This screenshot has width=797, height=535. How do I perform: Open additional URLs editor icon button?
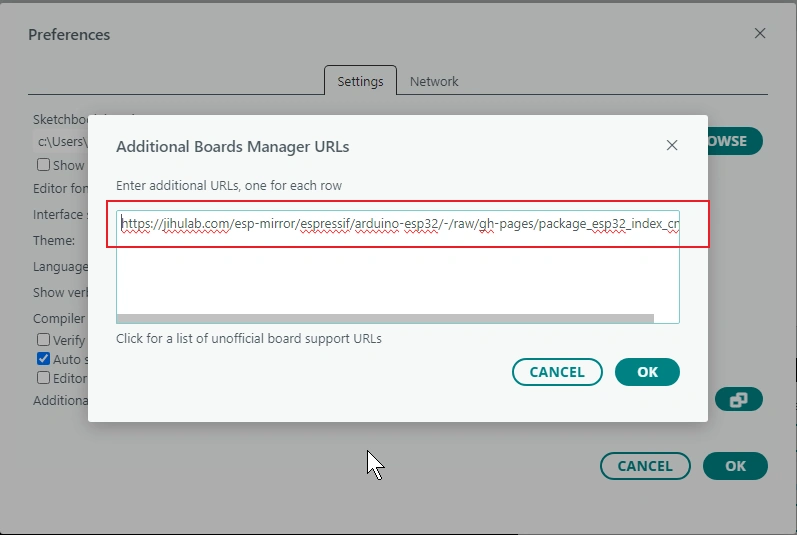coord(739,399)
